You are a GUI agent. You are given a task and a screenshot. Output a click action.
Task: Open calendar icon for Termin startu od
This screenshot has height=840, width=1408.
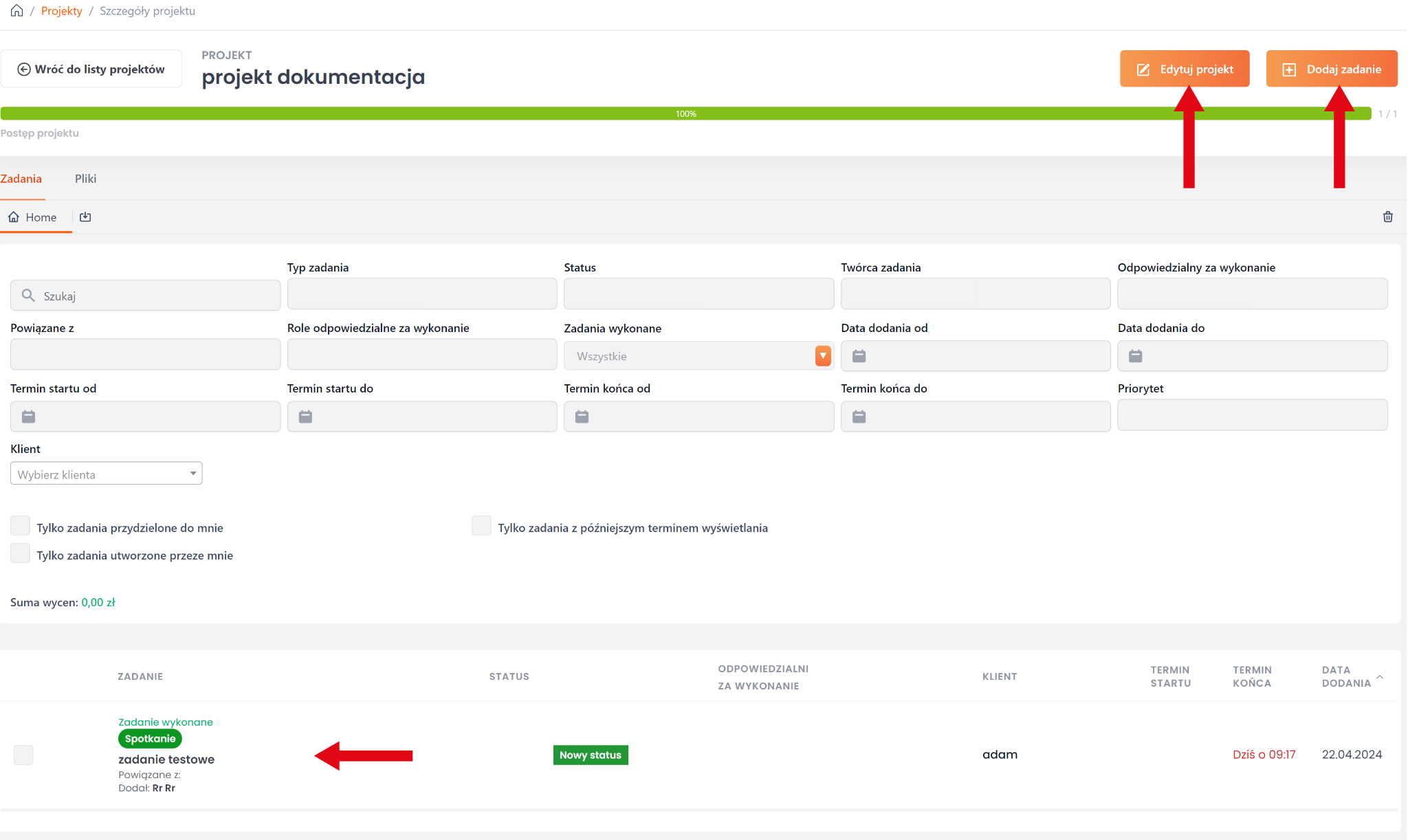28,417
